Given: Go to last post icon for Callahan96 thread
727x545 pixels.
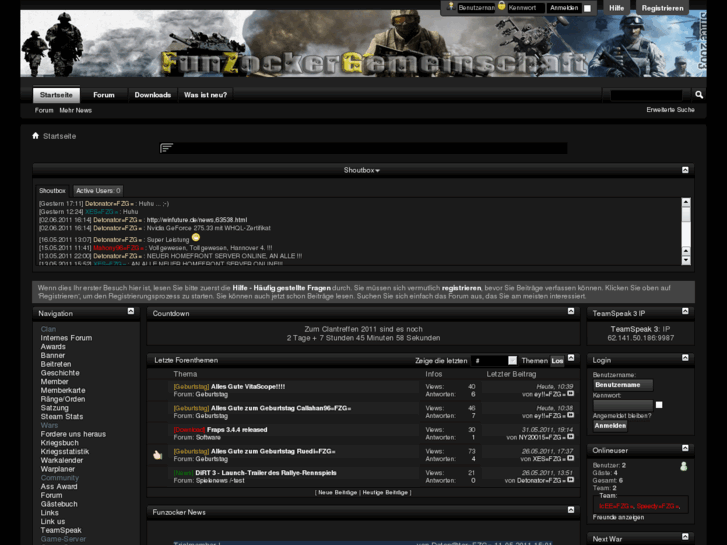Looking at the screenshot, I should point(571,415).
